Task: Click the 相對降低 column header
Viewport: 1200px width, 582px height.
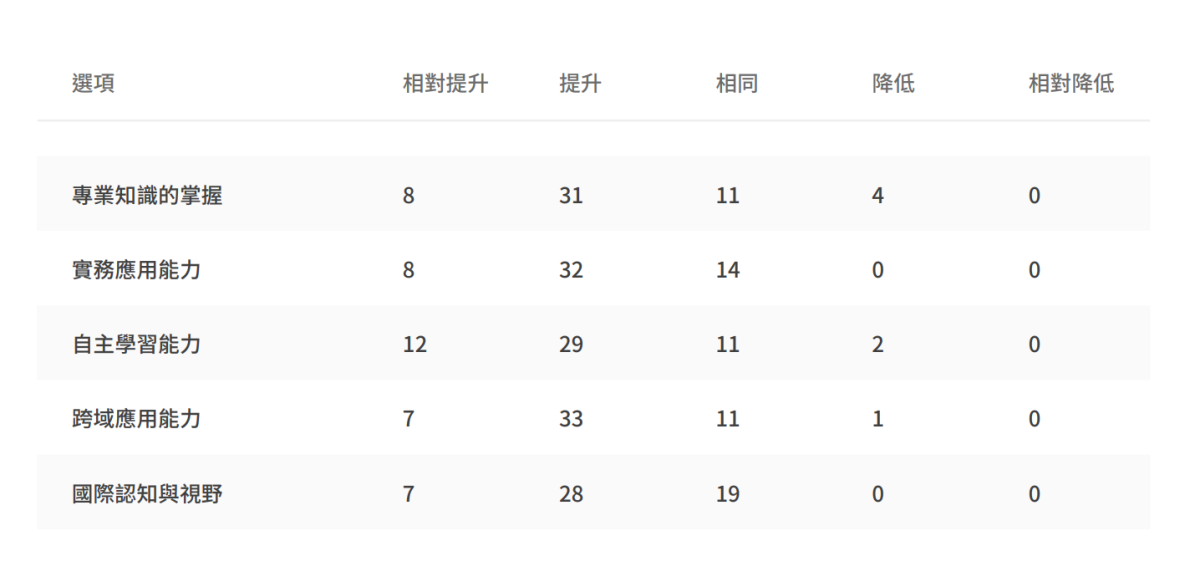Action: tap(1071, 84)
